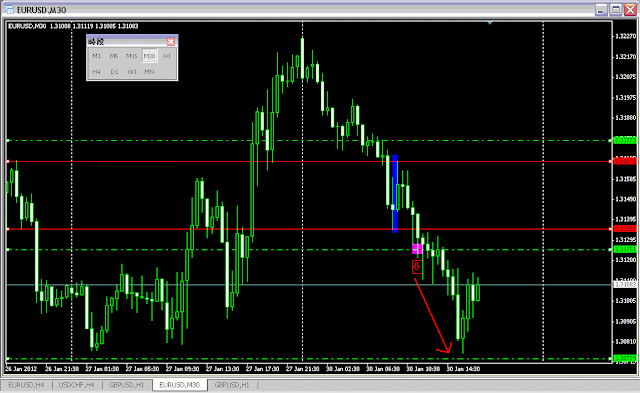Open GBPUSD,H1 tab right after USDCHF,H4 tab
The height and width of the screenshot is (393, 640).
tap(127, 385)
